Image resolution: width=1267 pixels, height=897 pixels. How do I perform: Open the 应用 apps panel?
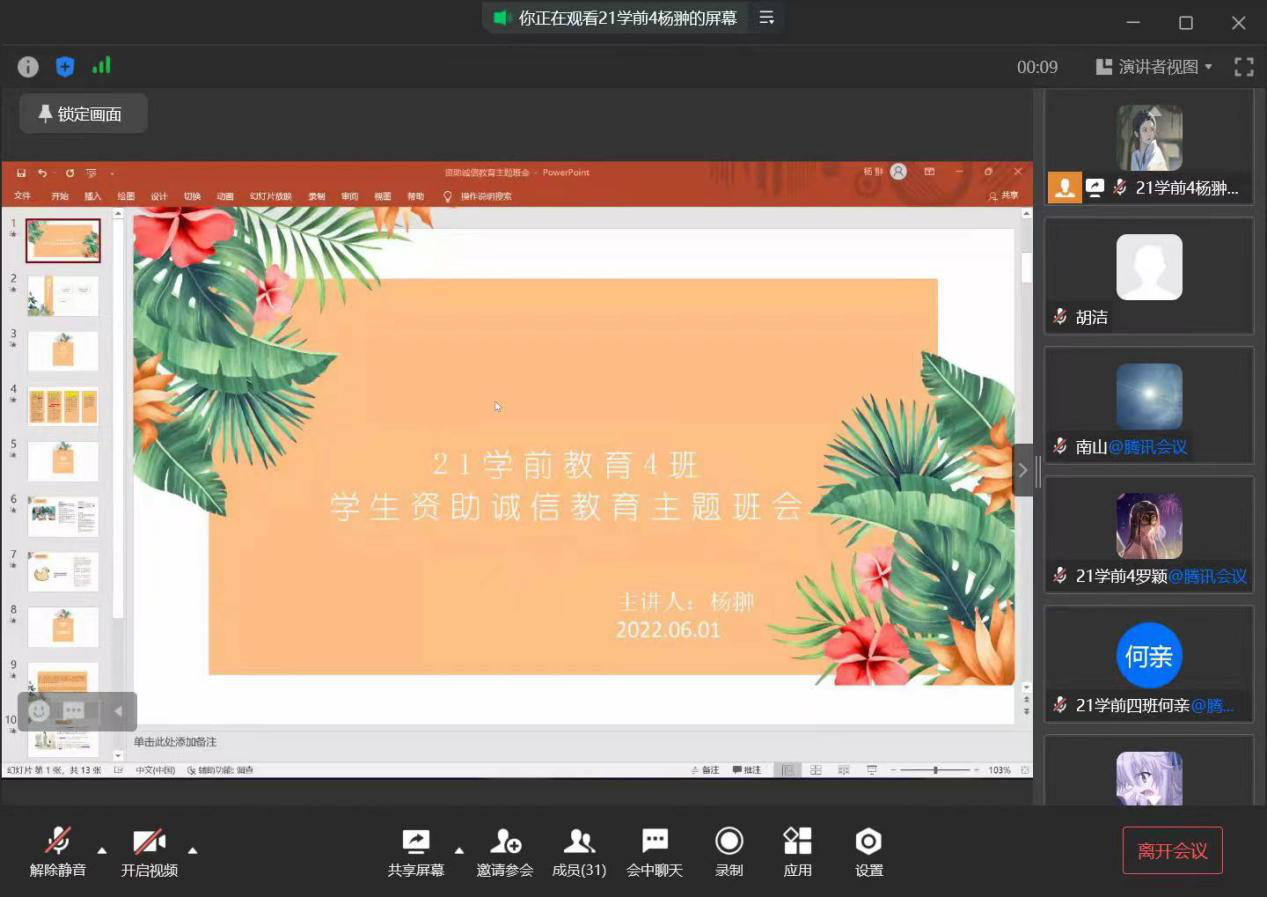tap(797, 852)
